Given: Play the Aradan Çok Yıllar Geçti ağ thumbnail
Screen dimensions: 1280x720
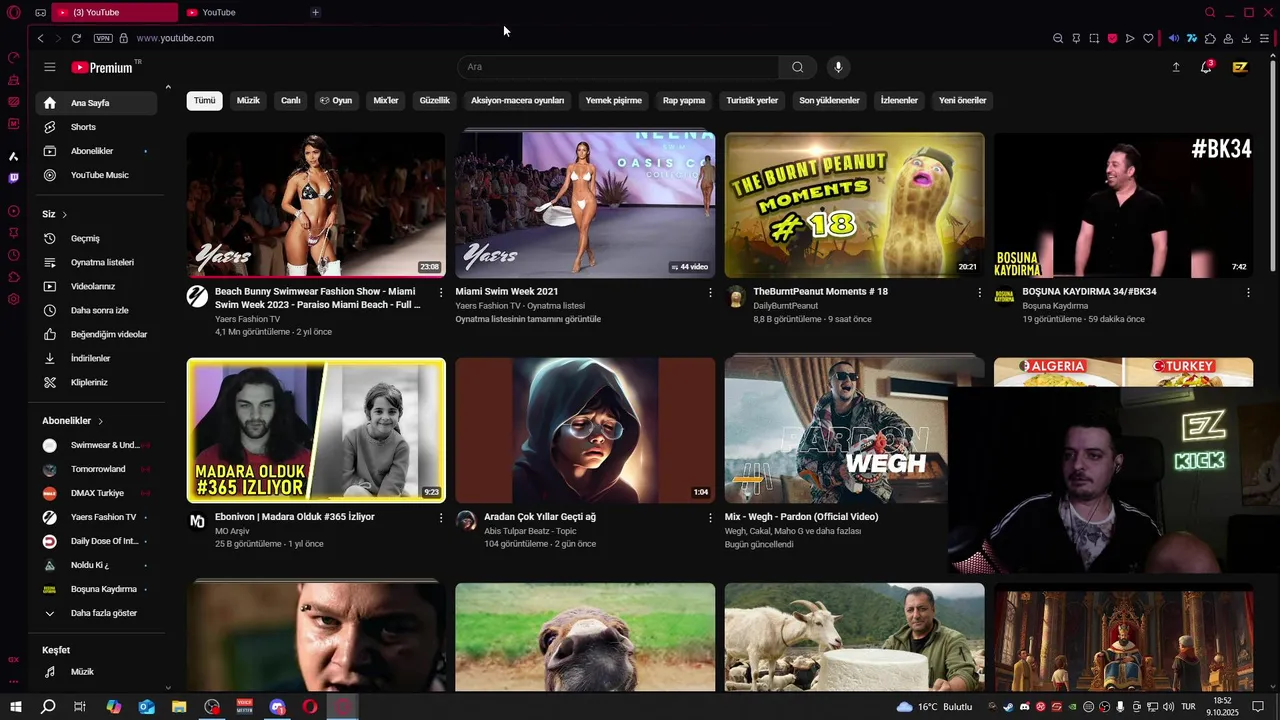Looking at the screenshot, I should point(585,430).
